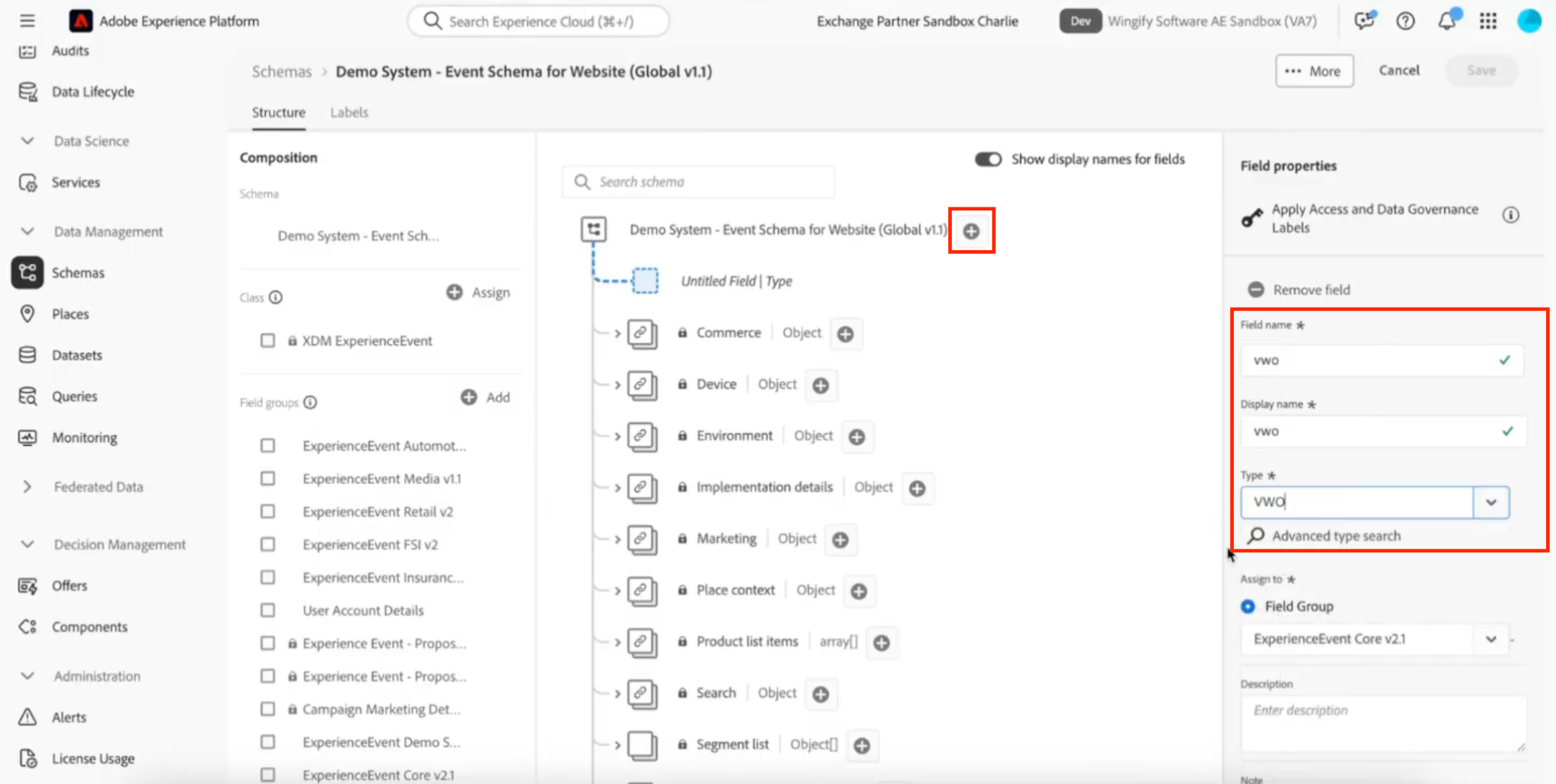Screen dimensions: 1556x784
Task: Open the notifications bell icon
Action: pos(1447,21)
